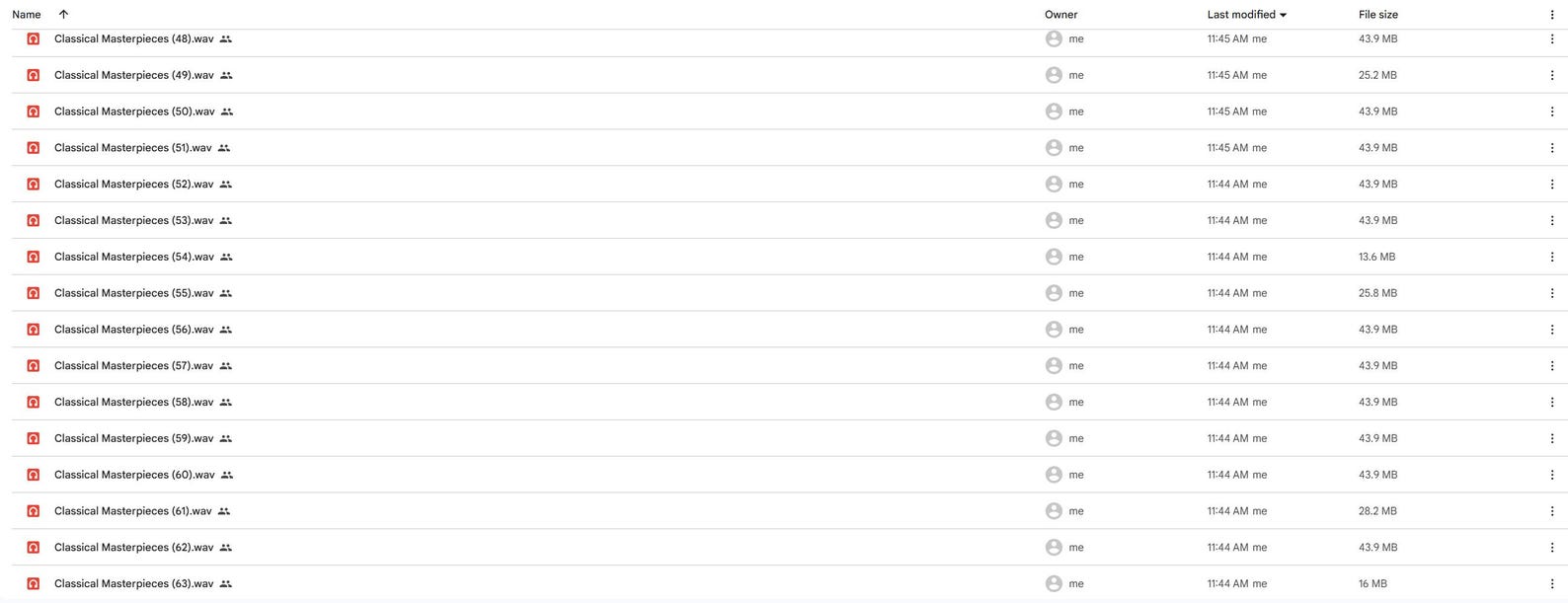
Task: Sort by the Name column header
Action: [27, 15]
